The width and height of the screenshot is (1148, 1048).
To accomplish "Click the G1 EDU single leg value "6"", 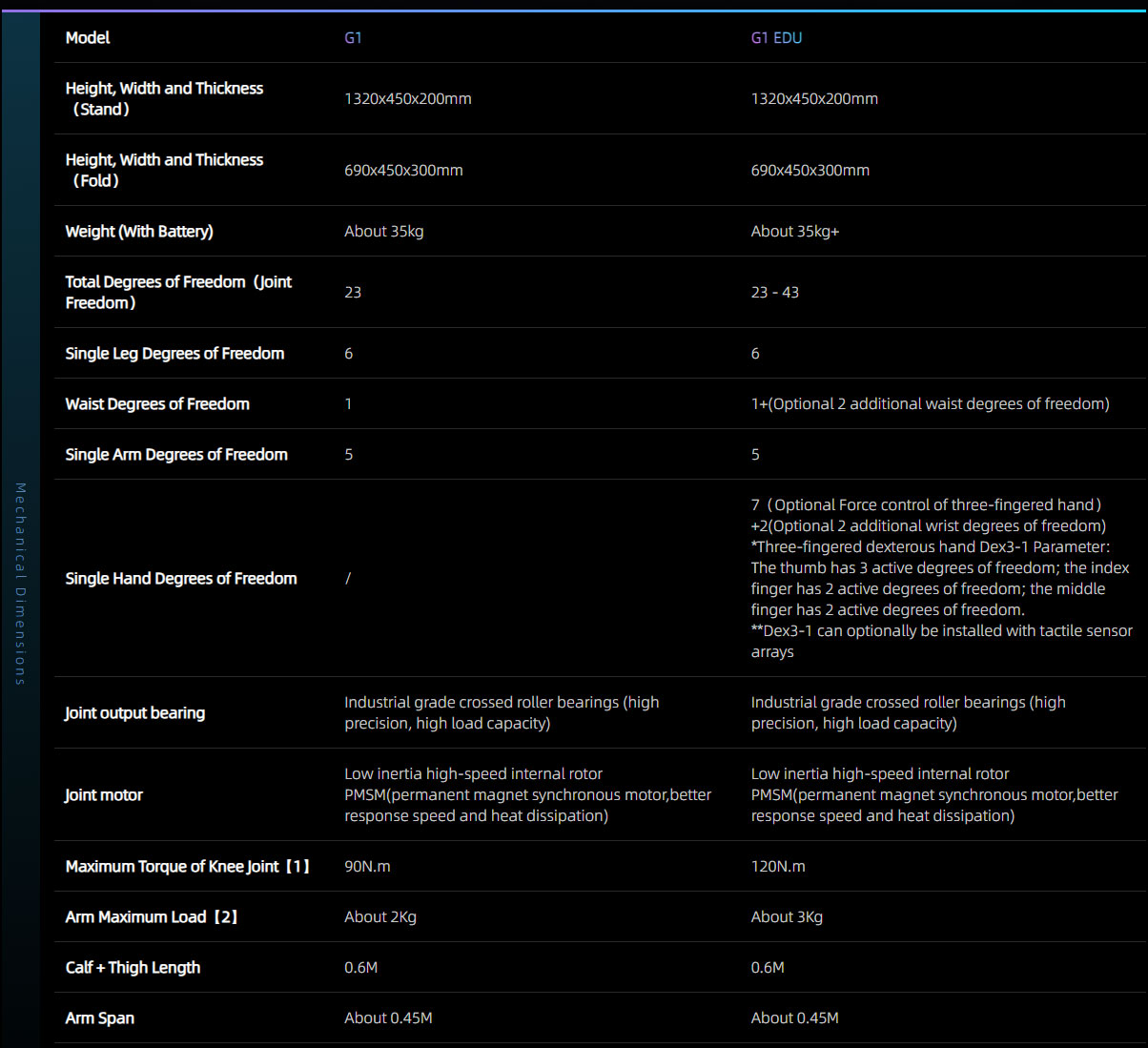I will (x=755, y=353).
